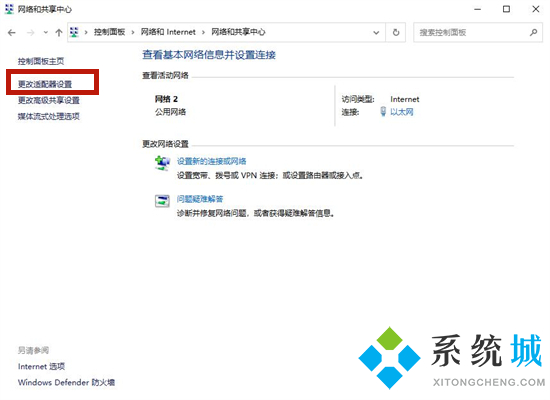Click the 问题疑难解答 troubleshooter icon

click(162, 201)
